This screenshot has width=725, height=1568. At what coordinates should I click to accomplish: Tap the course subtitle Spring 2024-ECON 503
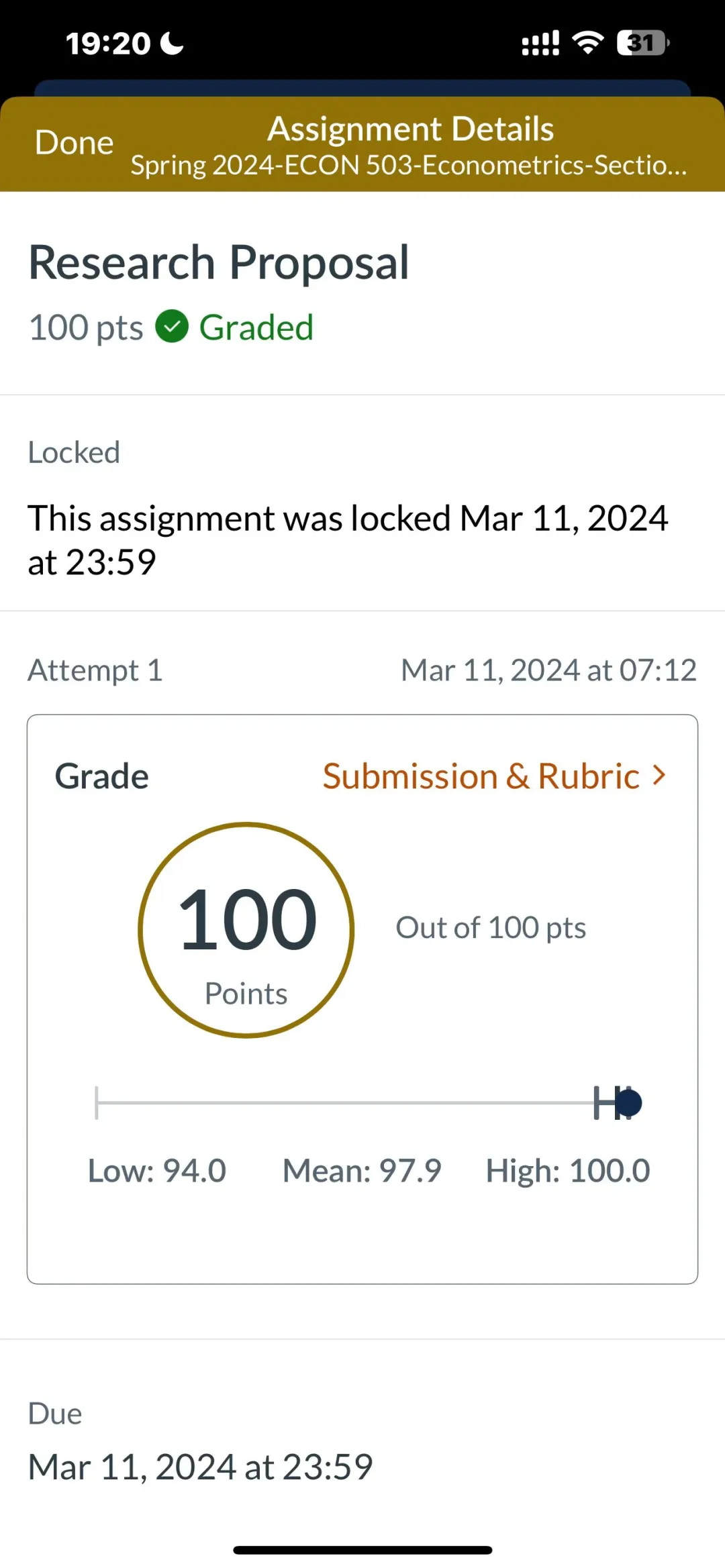[408, 165]
